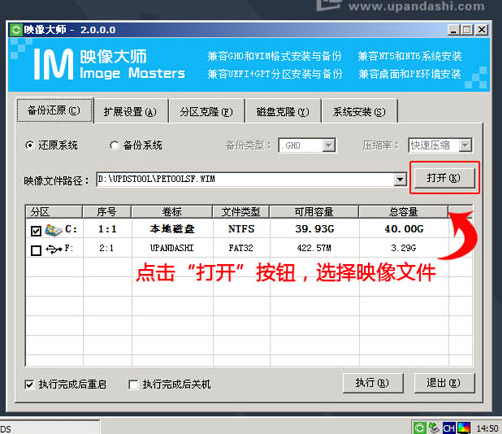Viewport: 502px width, 434px height.
Task: Click the F: USB drive icon
Action: 54,249
